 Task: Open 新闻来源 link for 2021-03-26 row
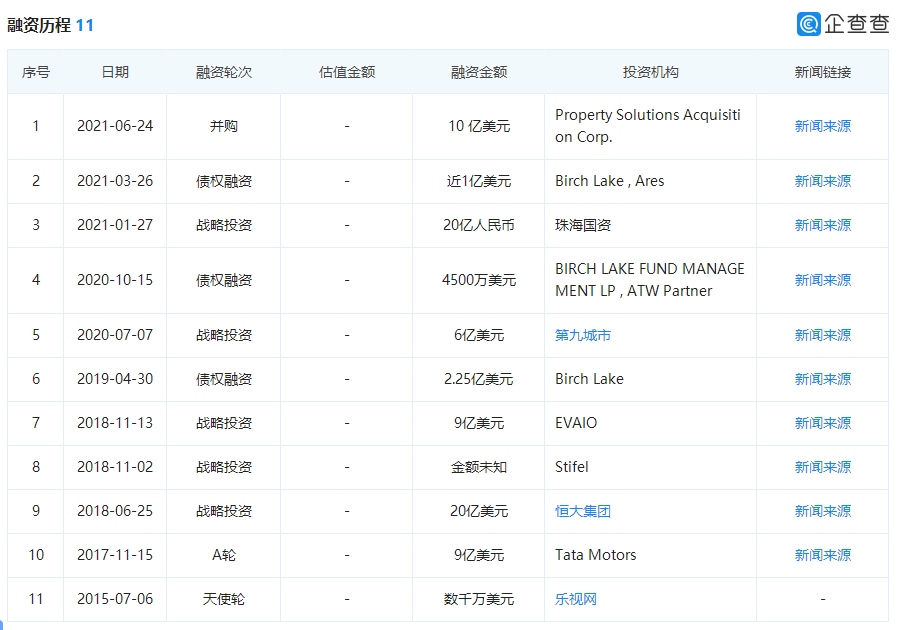point(823,181)
